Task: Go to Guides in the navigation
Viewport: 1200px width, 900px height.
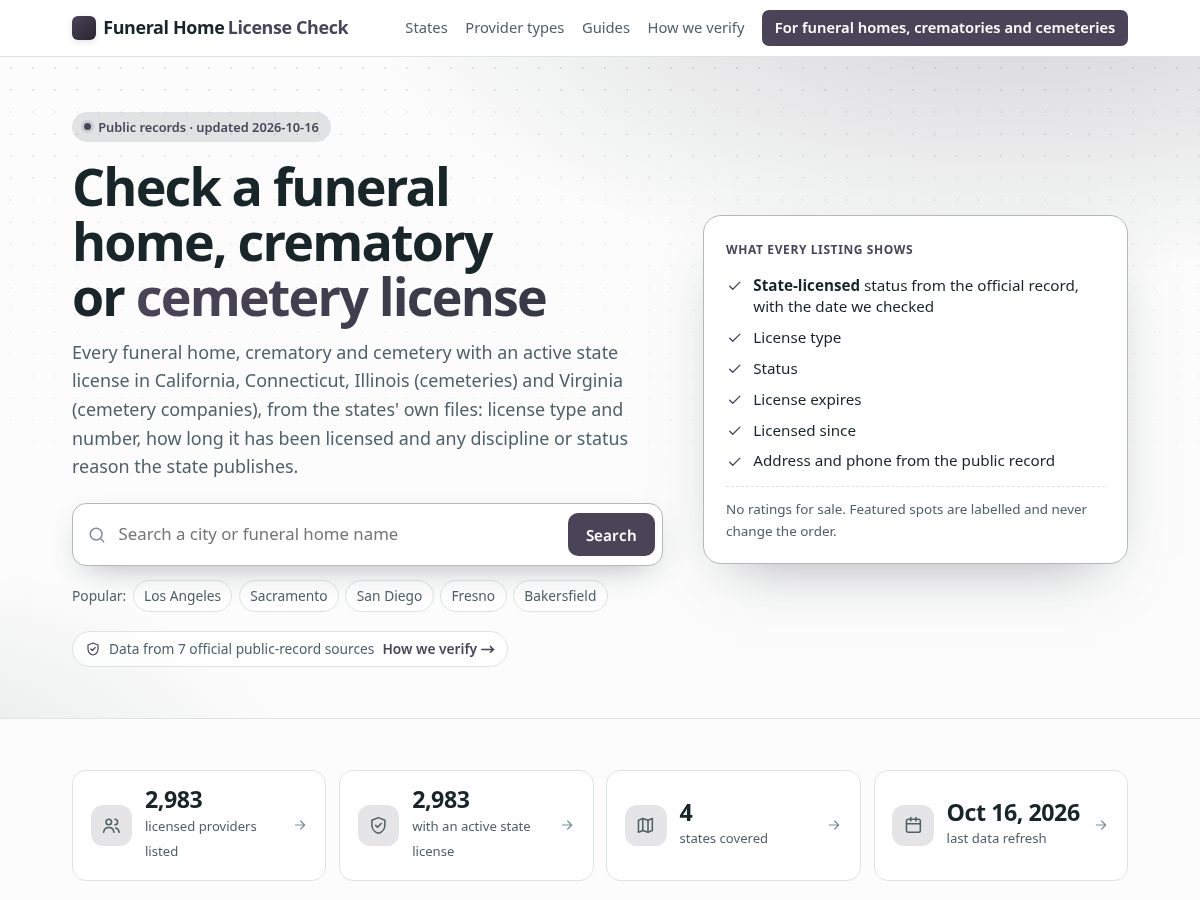Action: (606, 28)
